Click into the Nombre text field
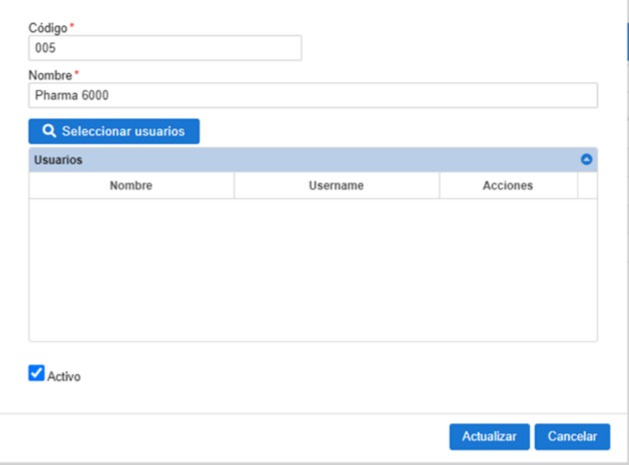The width and height of the screenshot is (629, 465). [313, 95]
